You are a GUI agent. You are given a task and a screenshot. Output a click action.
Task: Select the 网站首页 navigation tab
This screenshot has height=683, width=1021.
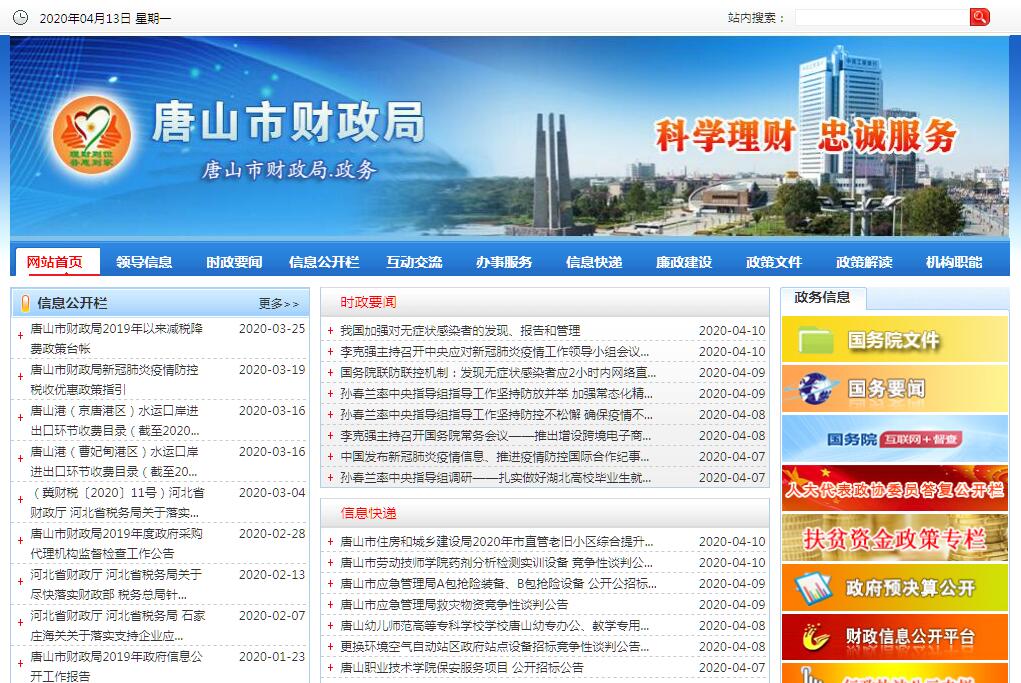point(56,262)
